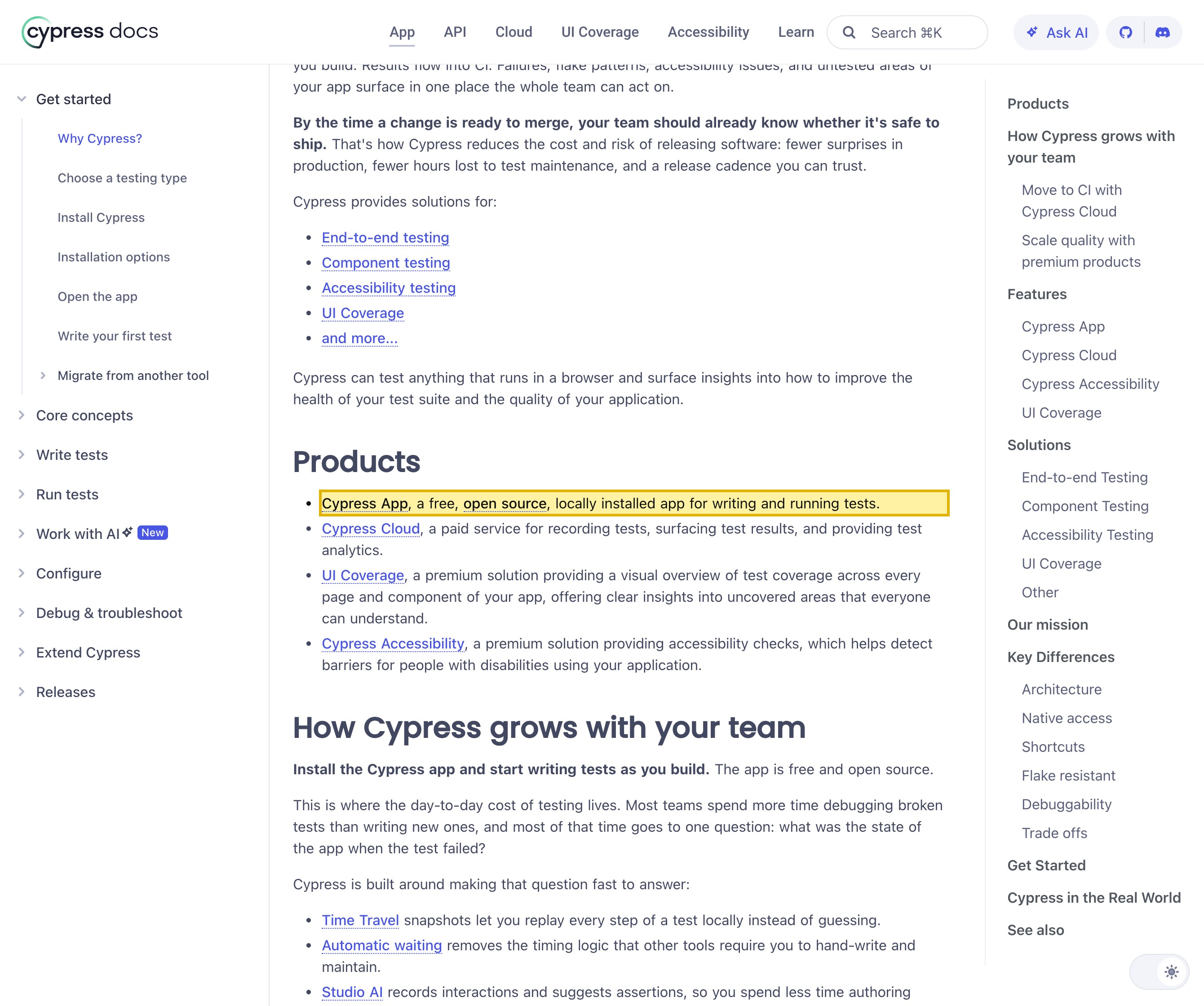Screen dimensions: 1204x1006
Task: Open the Accessibility nav tab
Action: click(x=708, y=32)
